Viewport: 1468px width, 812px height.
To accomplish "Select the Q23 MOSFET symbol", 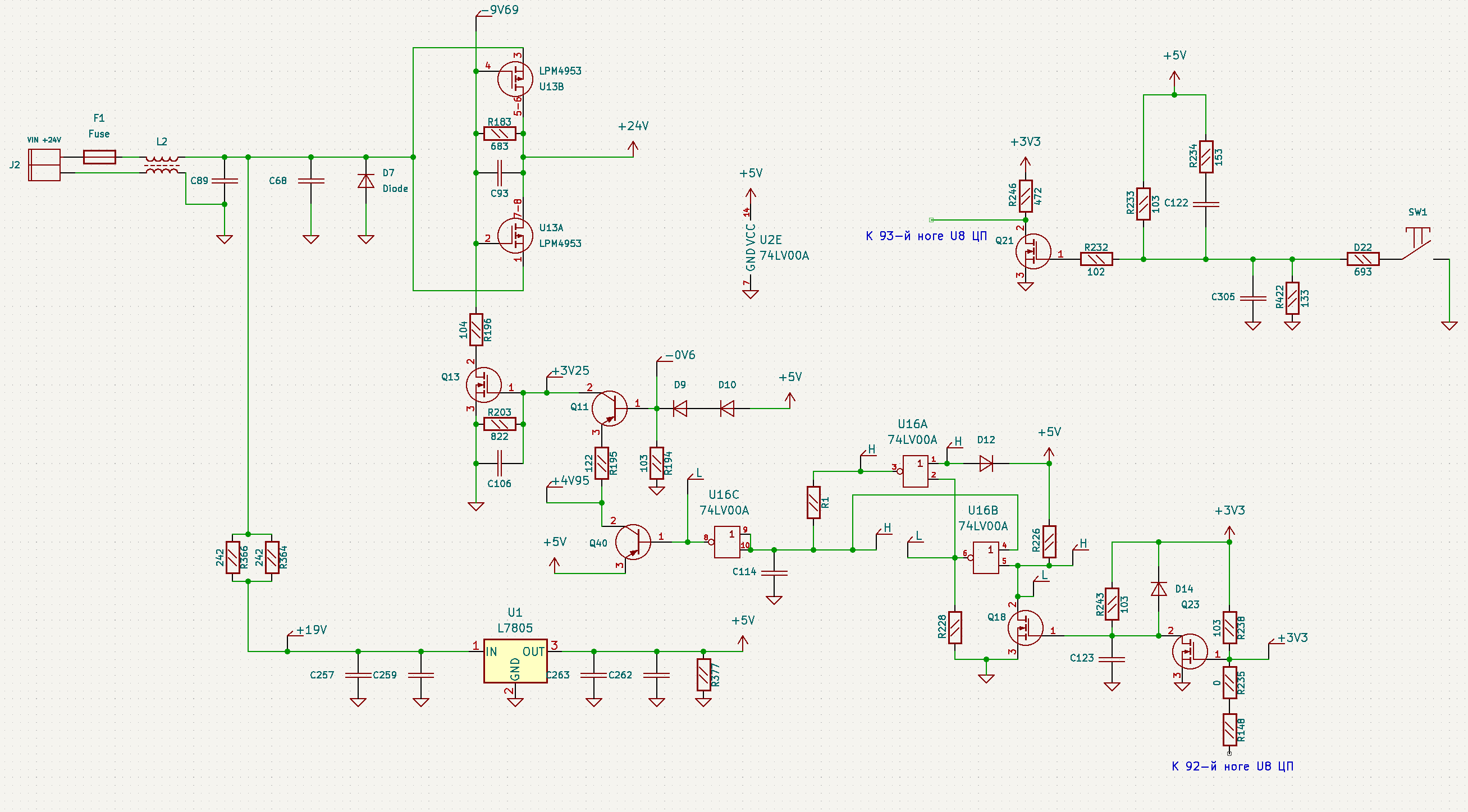I will pyautogui.click(x=1190, y=652).
